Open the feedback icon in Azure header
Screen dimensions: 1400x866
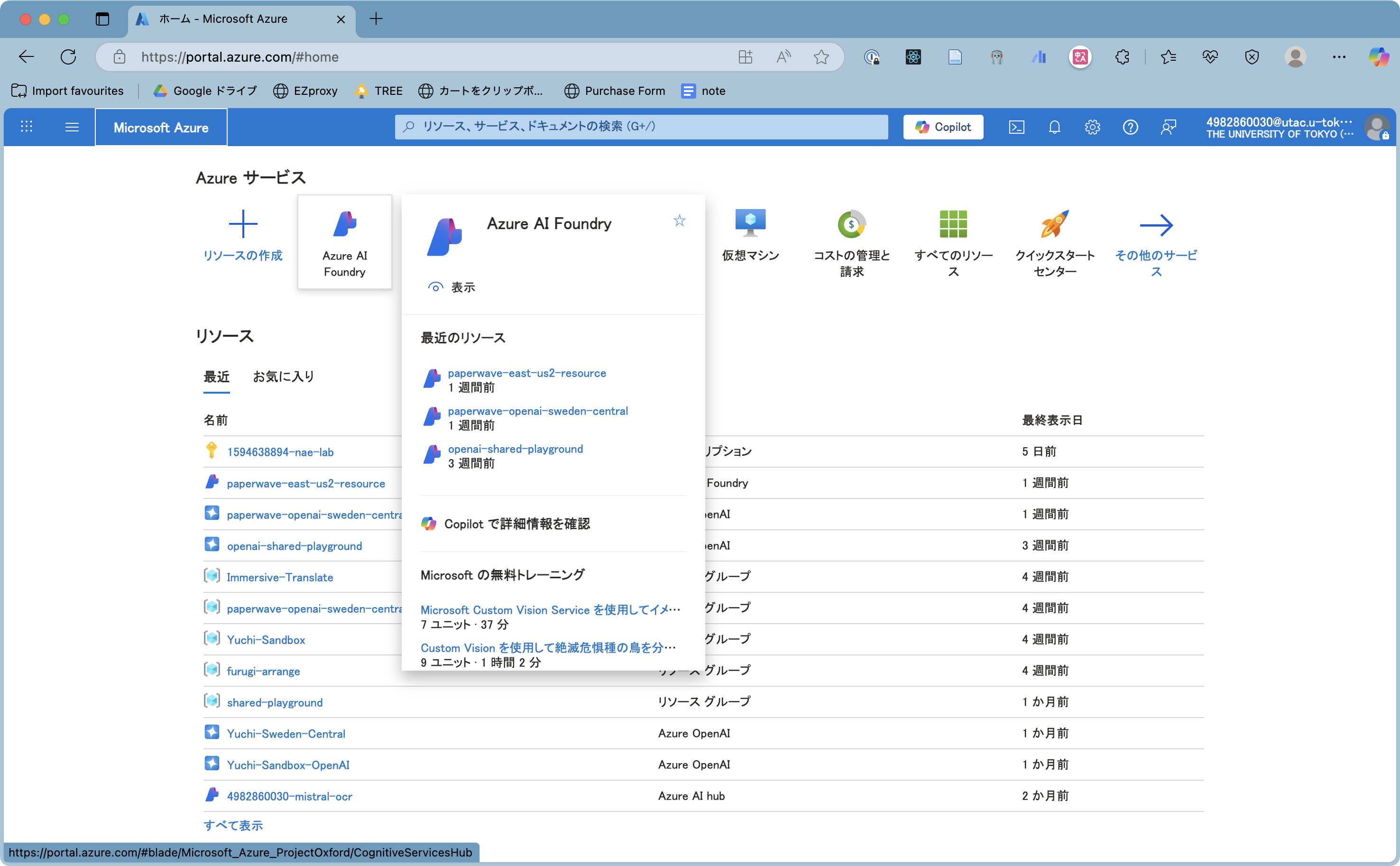(x=1169, y=127)
